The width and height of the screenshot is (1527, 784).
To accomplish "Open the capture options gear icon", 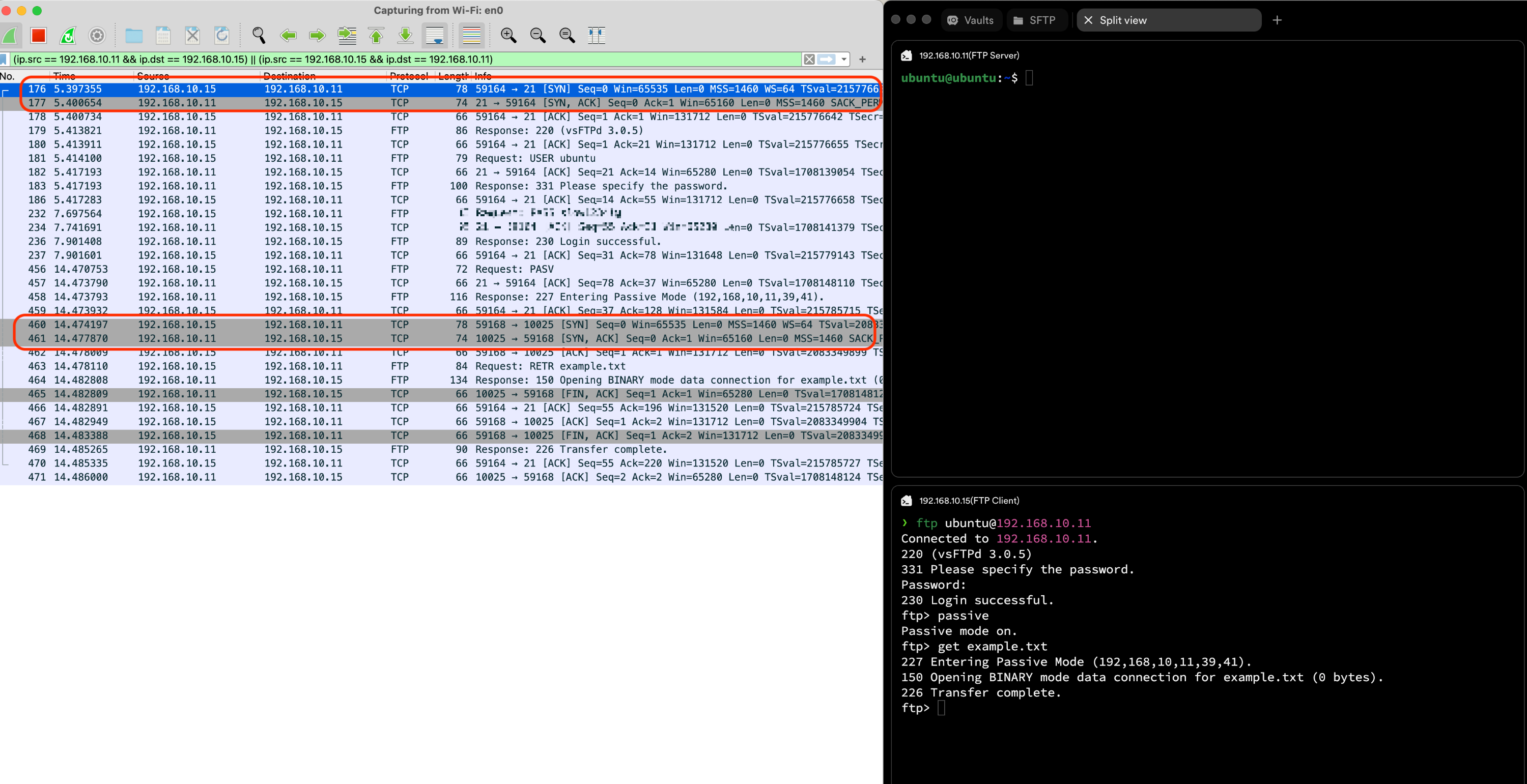I will click(x=97, y=36).
